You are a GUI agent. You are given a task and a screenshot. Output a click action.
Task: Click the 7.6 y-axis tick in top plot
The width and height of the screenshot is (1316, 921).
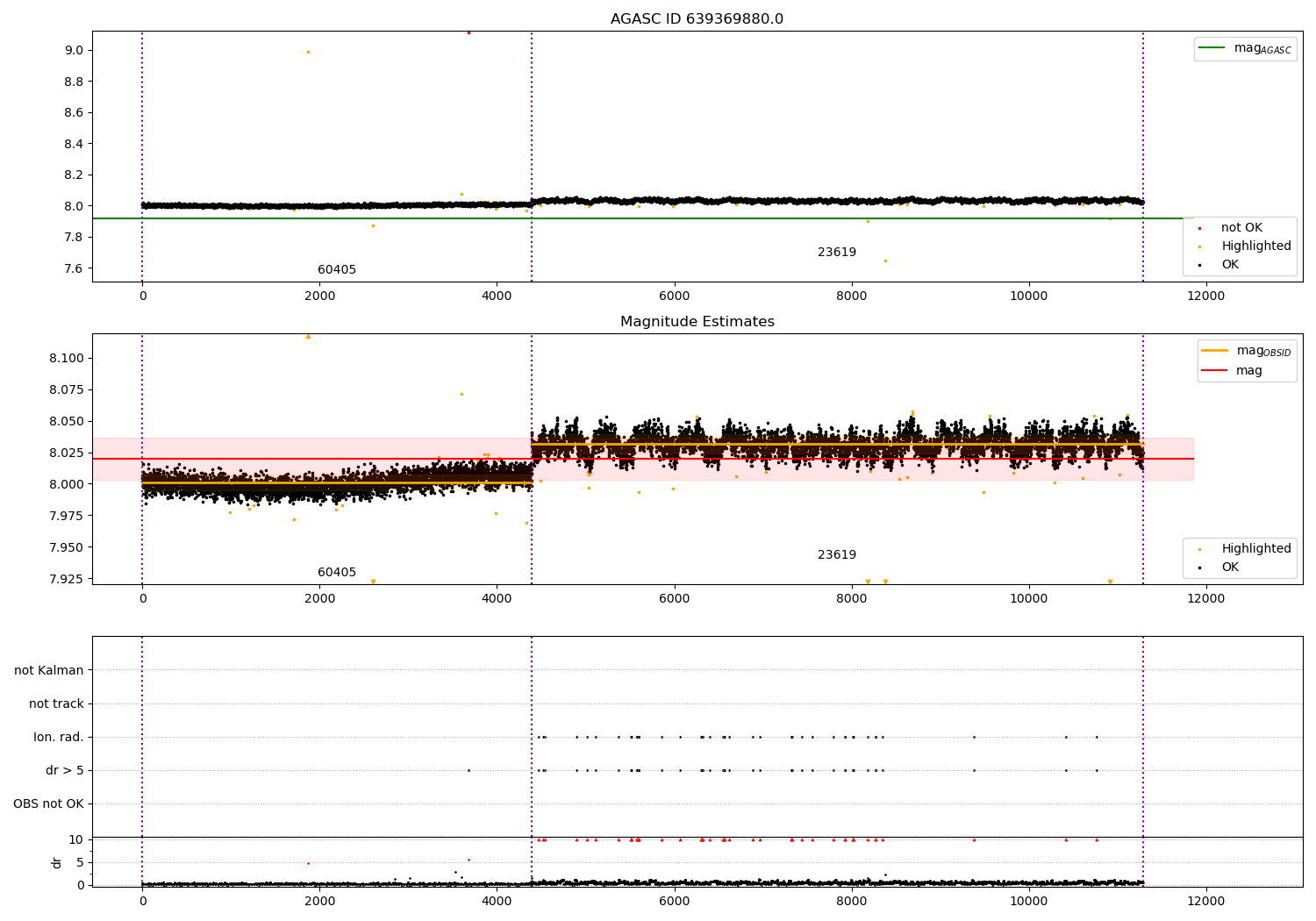tap(75, 269)
